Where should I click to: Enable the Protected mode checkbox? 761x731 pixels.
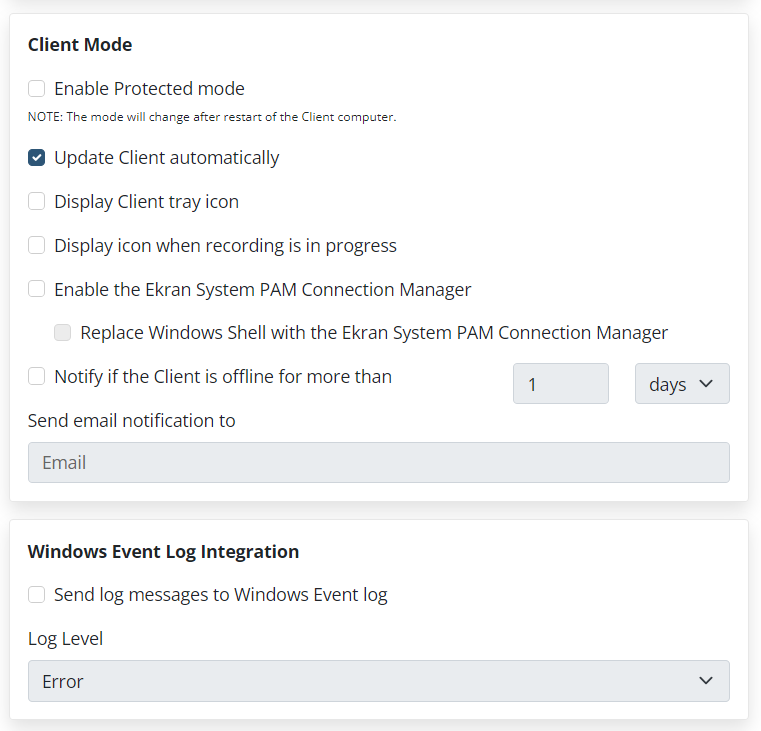tap(37, 89)
